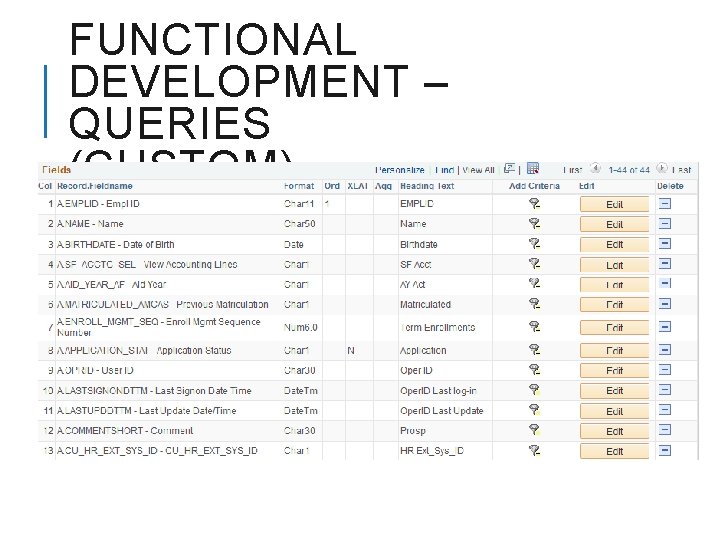Open zoom grid icon in Fields header
This screenshot has width=720, height=540.
pos(509,169)
